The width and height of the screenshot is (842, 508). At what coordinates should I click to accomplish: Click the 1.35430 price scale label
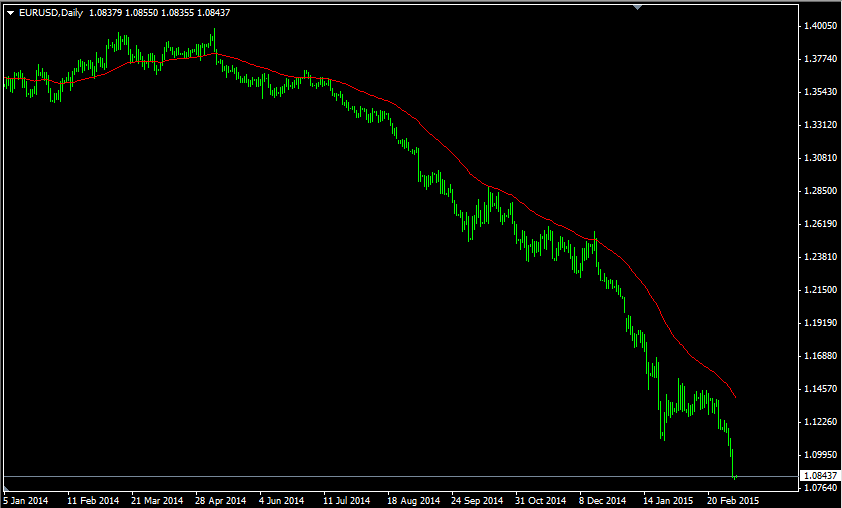point(820,91)
